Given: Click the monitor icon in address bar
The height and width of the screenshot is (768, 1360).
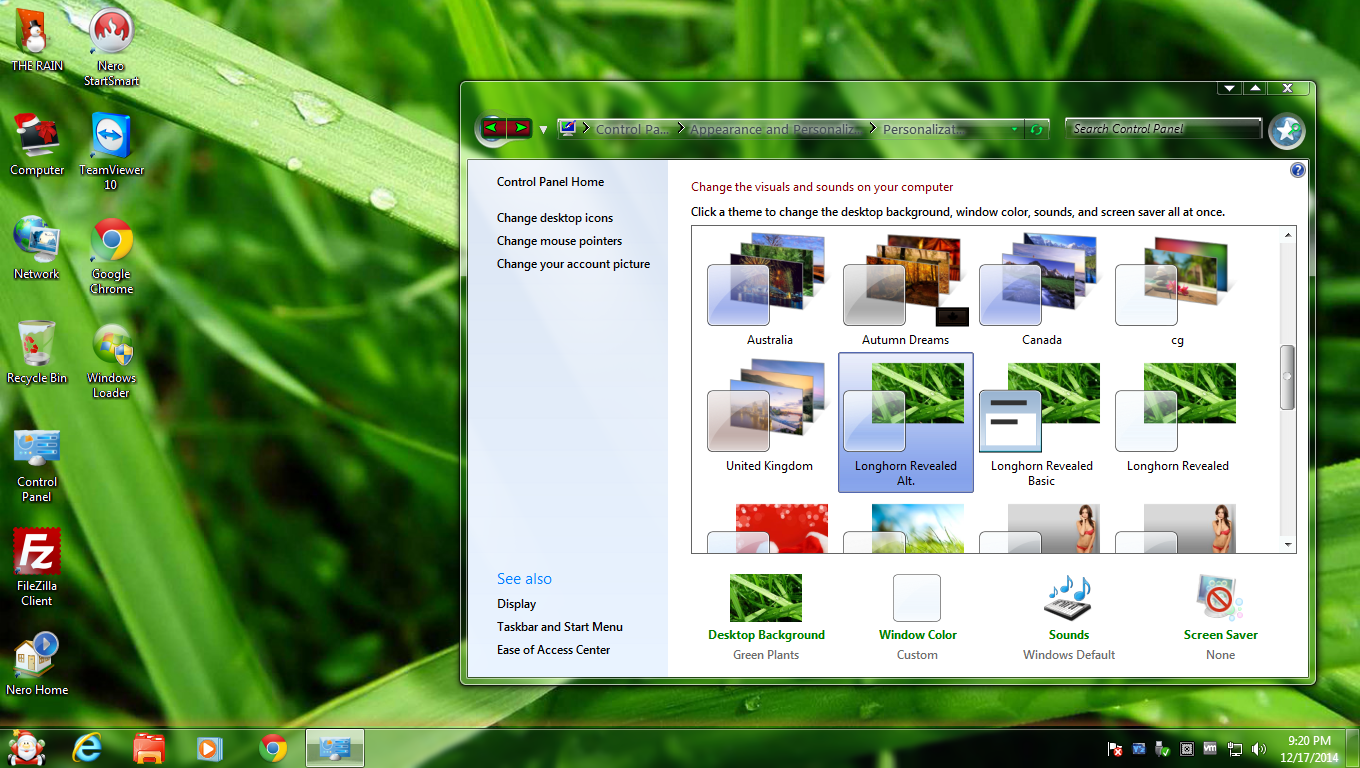Looking at the screenshot, I should pos(568,128).
